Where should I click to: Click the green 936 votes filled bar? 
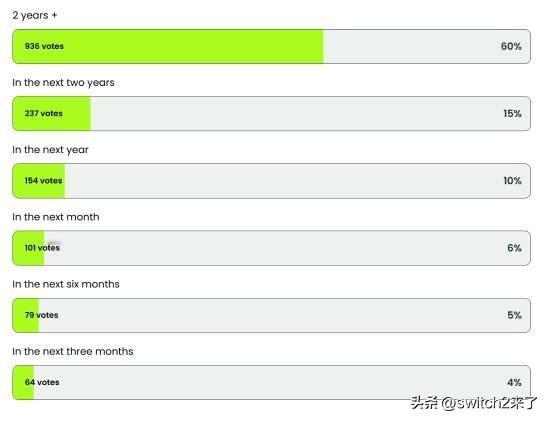[x=168, y=46]
